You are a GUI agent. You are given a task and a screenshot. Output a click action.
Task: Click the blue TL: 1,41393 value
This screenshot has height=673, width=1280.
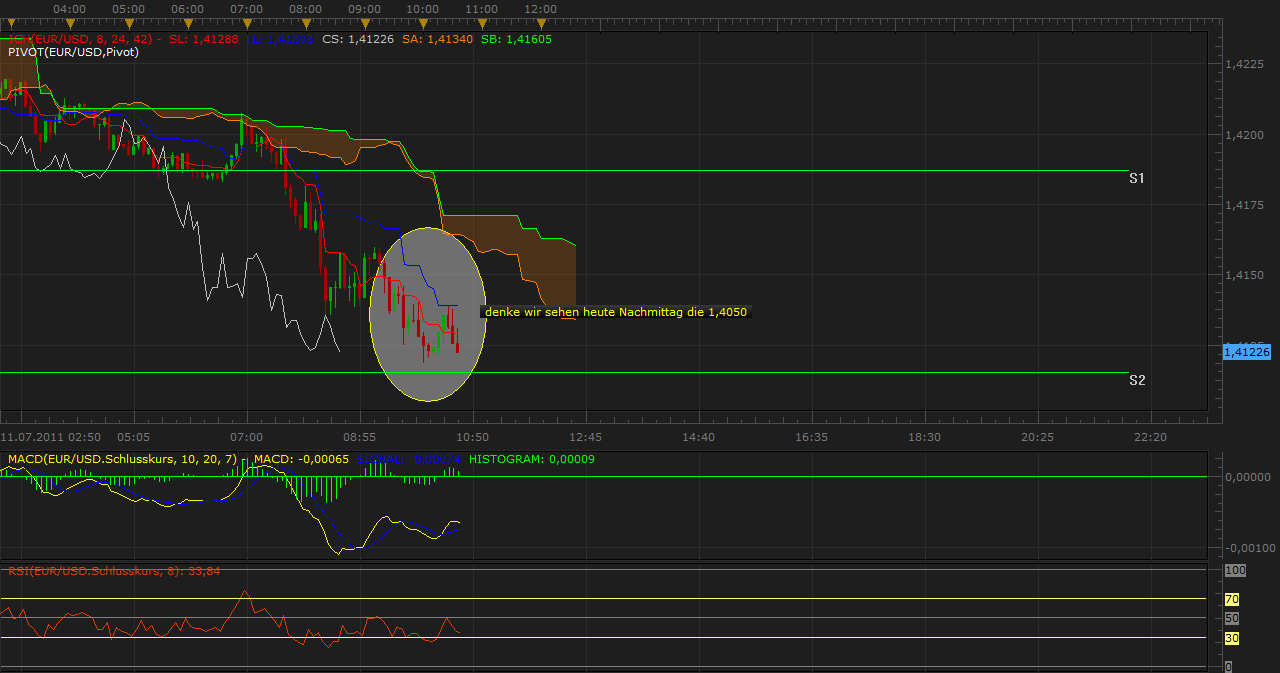(280, 38)
